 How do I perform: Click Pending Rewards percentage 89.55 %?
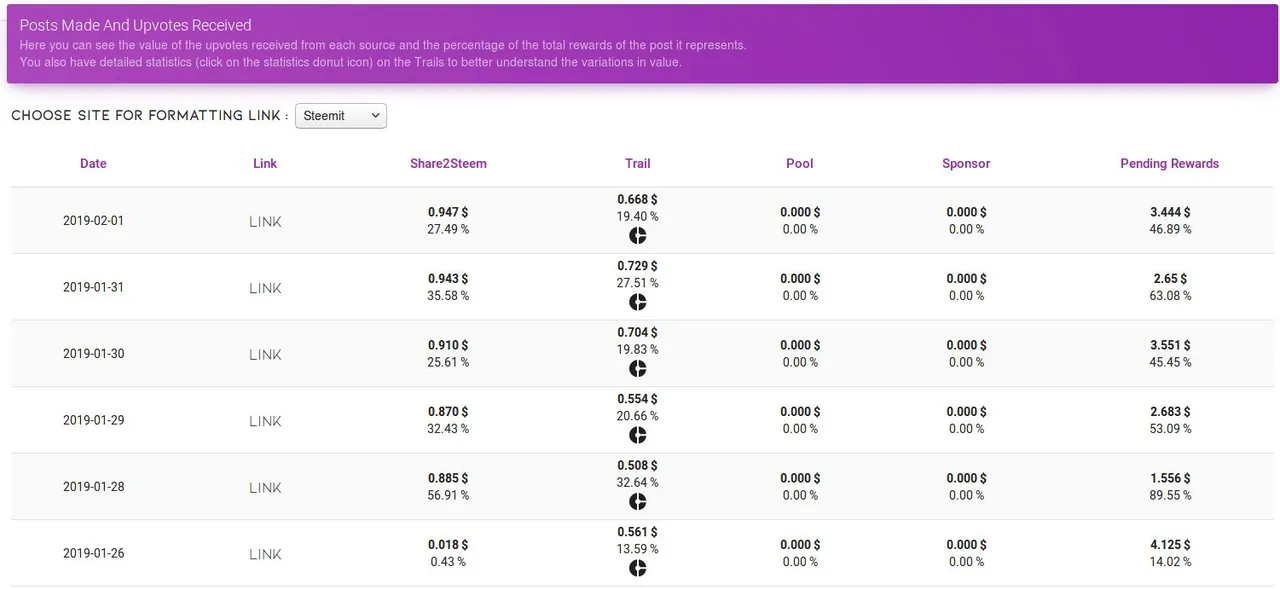click(1170, 495)
